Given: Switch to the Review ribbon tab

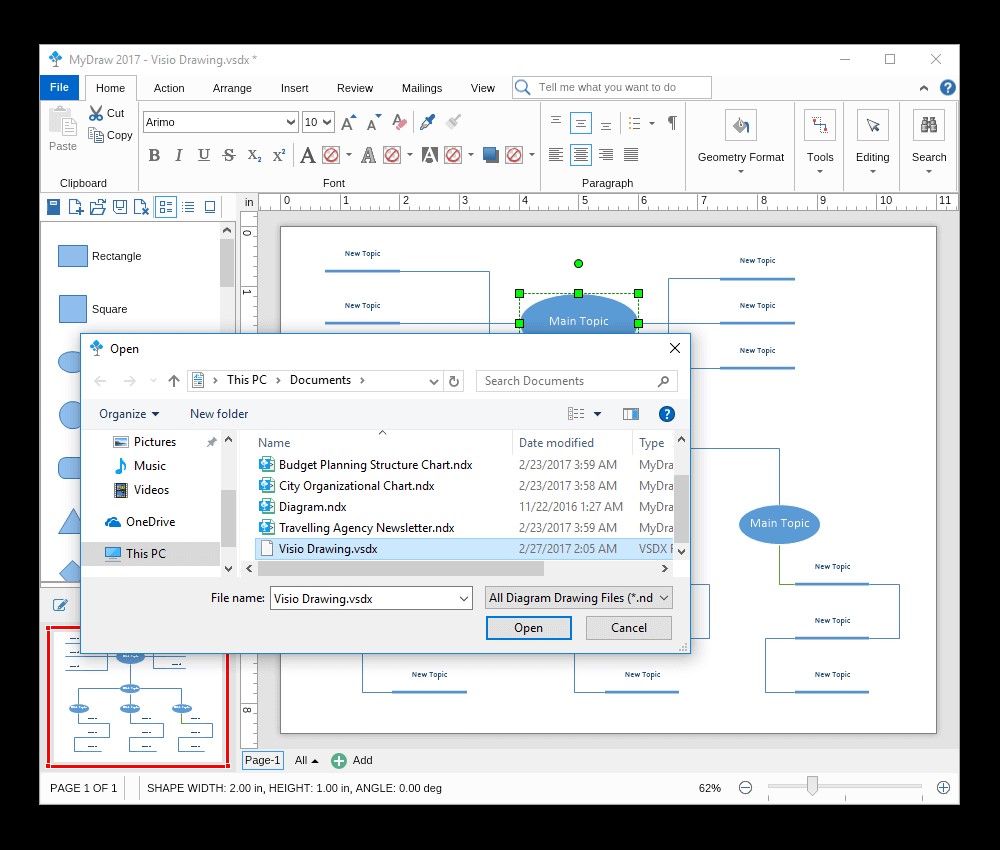Looking at the screenshot, I should (x=355, y=88).
